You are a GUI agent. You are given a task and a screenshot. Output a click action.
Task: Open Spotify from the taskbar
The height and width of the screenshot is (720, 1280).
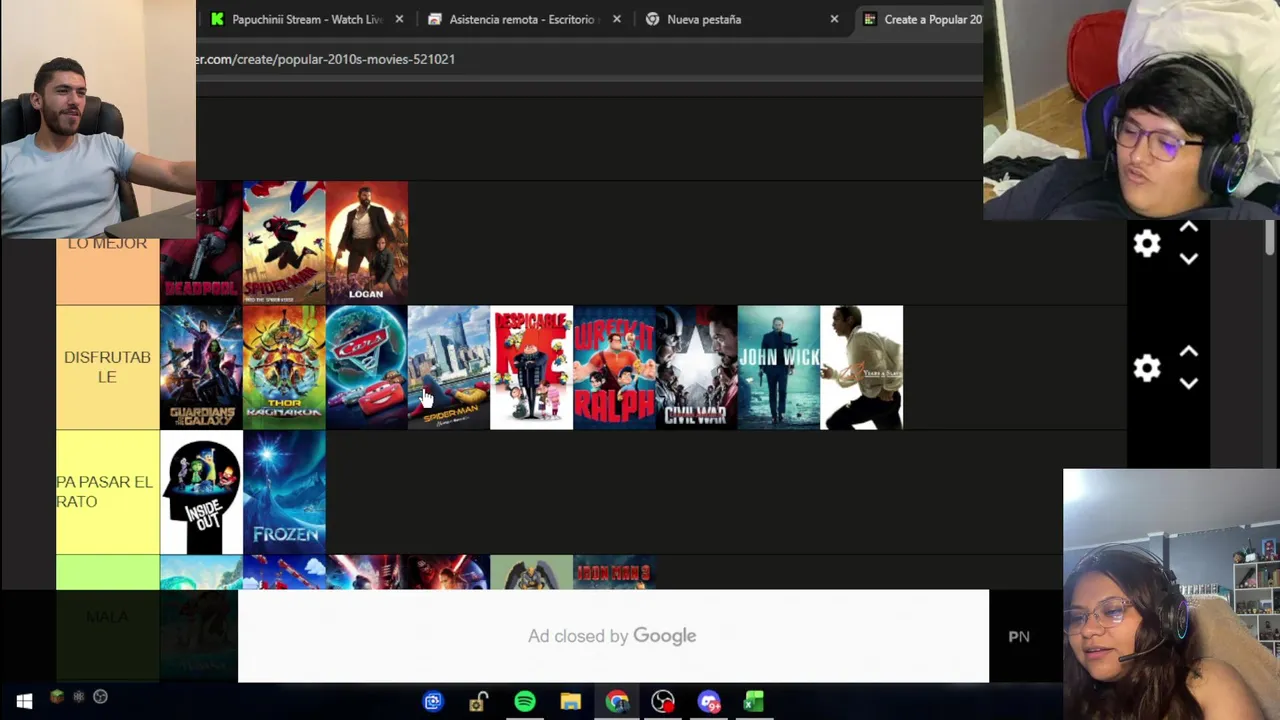tap(525, 702)
